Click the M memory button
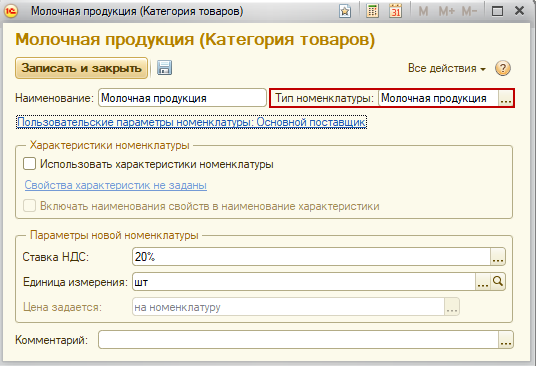536x366 pixels. pyautogui.click(x=423, y=11)
